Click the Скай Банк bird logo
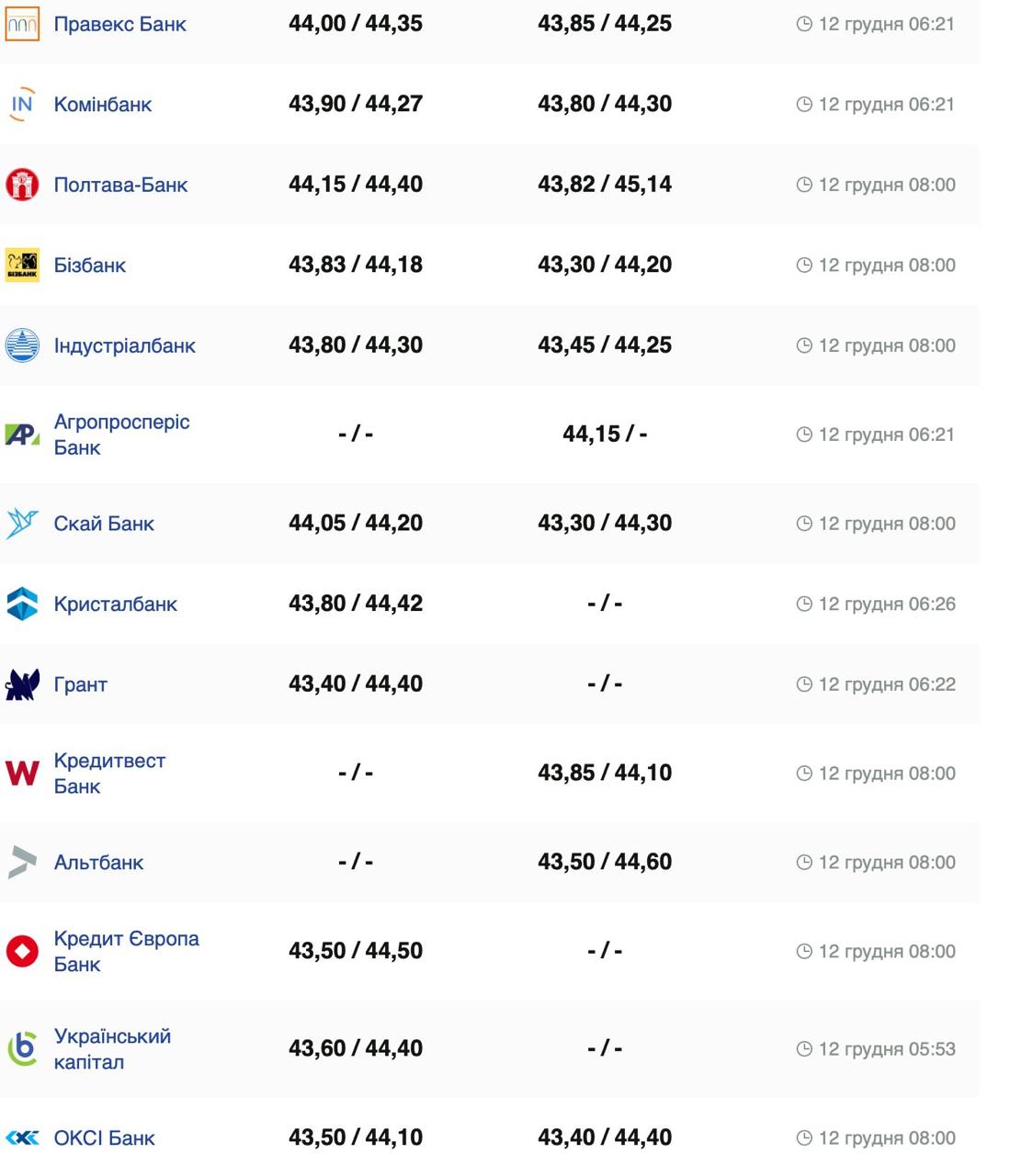This screenshot has width=1010, height=1176. coord(22,524)
